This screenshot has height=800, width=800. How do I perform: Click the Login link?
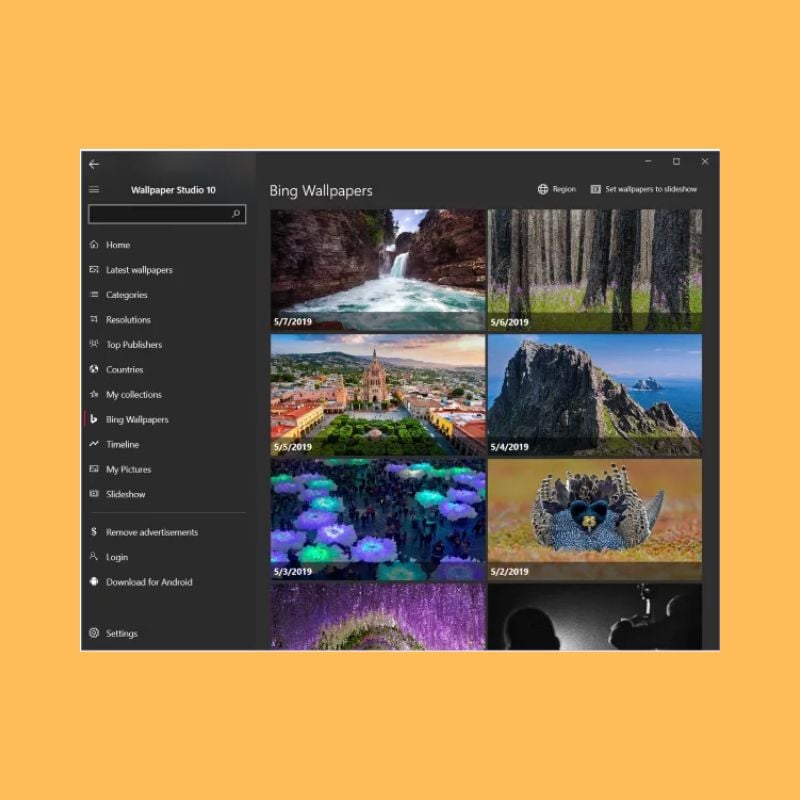(x=117, y=557)
